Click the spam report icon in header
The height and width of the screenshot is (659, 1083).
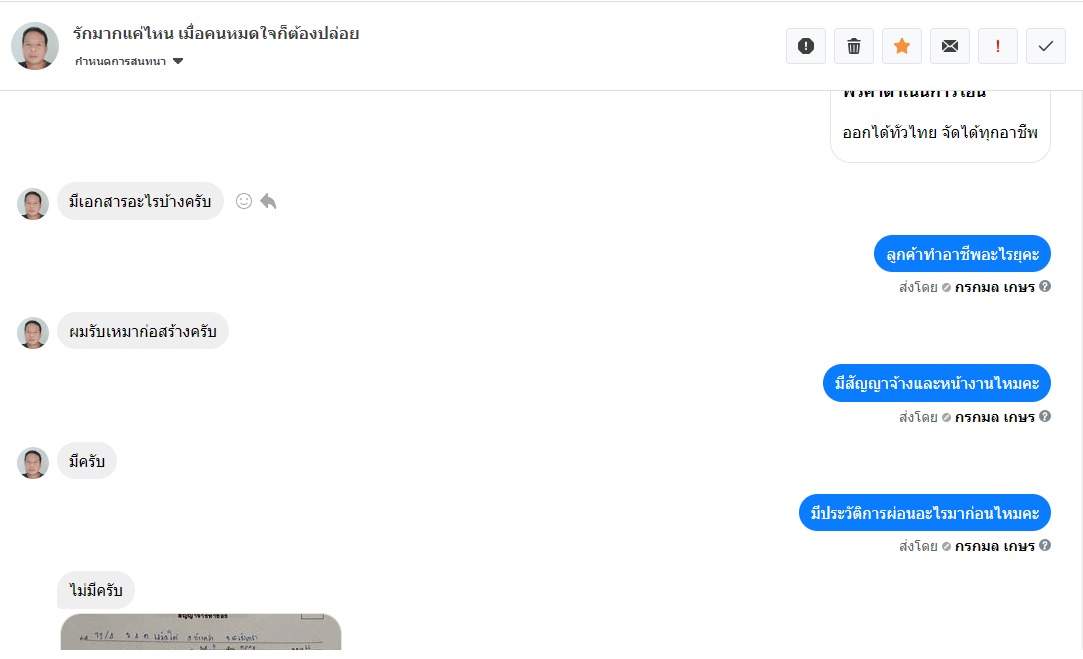coord(805,46)
